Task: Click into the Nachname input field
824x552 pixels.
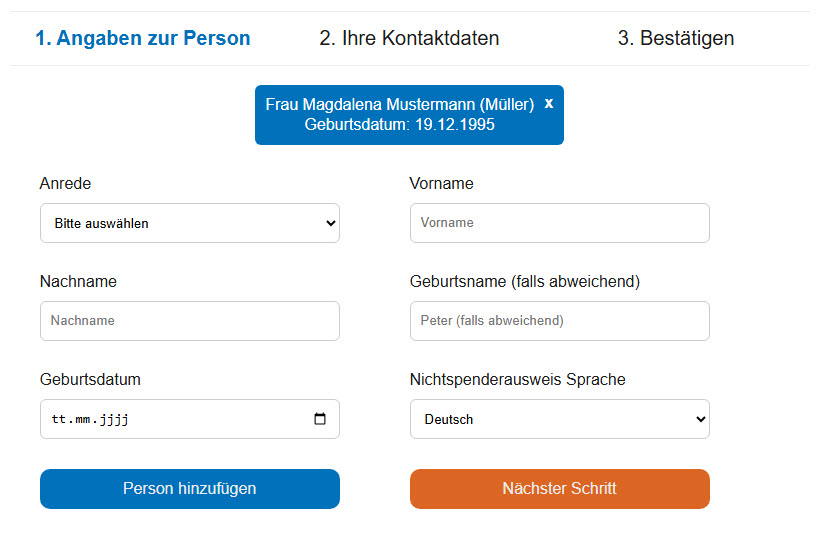Action: point(190,321)
